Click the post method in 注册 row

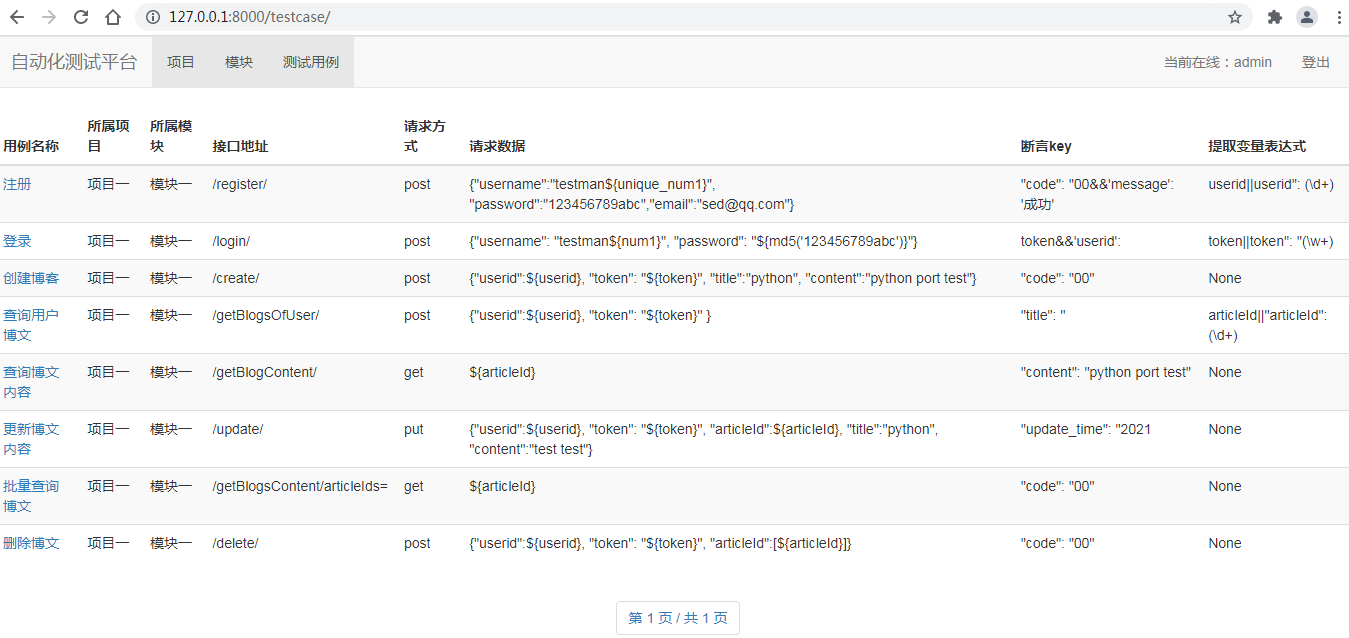pos(418,184)
